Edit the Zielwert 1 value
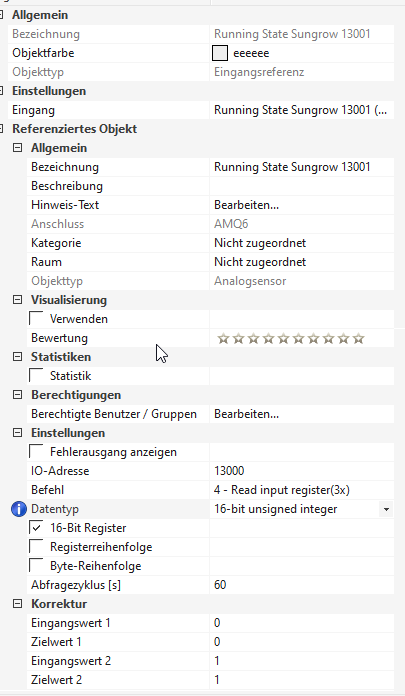Screen dimensions: 405x696 (302, 642)
